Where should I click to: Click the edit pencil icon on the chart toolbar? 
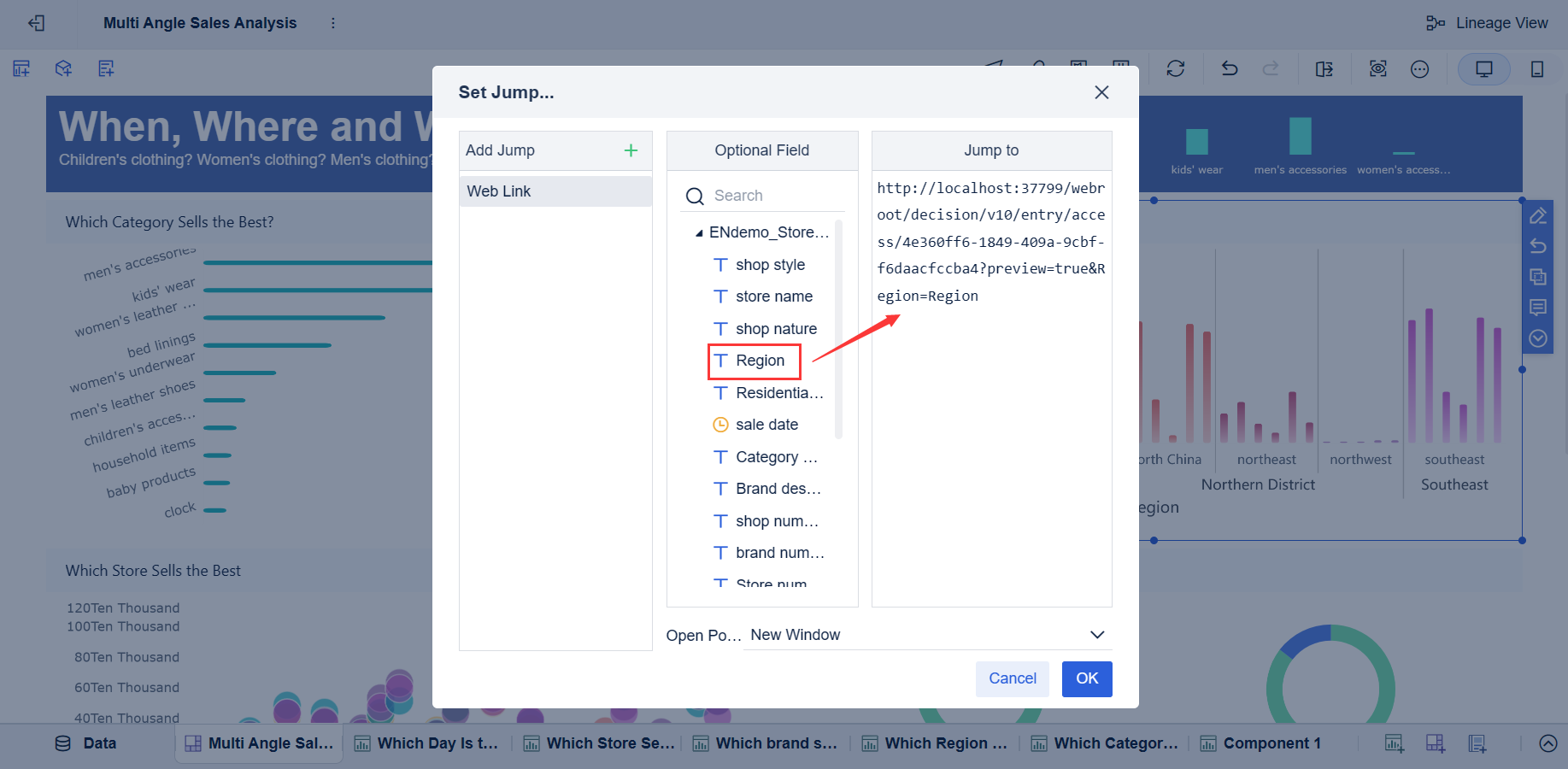pyautogui.click(x=1538, y=215)
